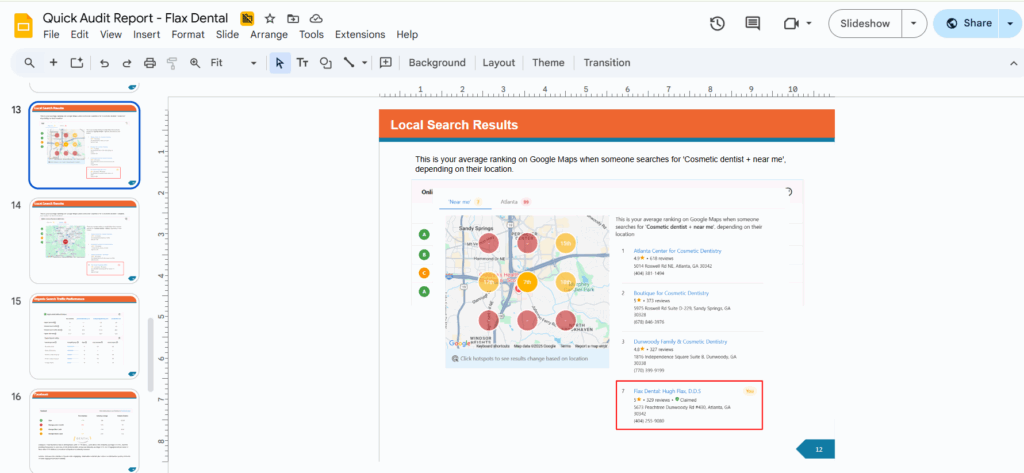1024x473 pixels.
Task: Click the print icon
Action: (x=150, y=63)
